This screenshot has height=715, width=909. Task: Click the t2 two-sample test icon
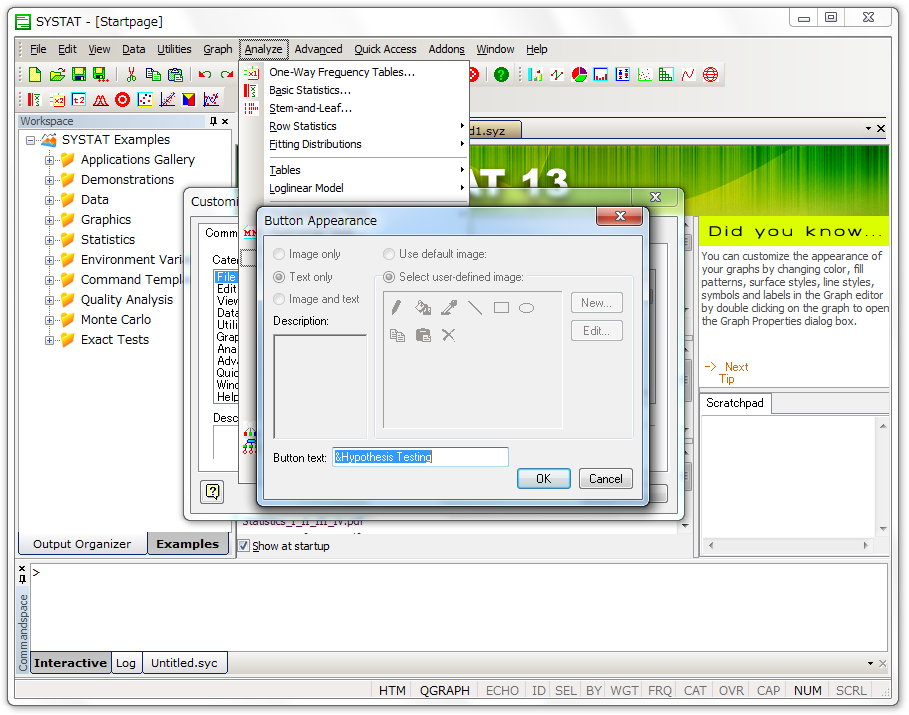click(x=79, y=100)
